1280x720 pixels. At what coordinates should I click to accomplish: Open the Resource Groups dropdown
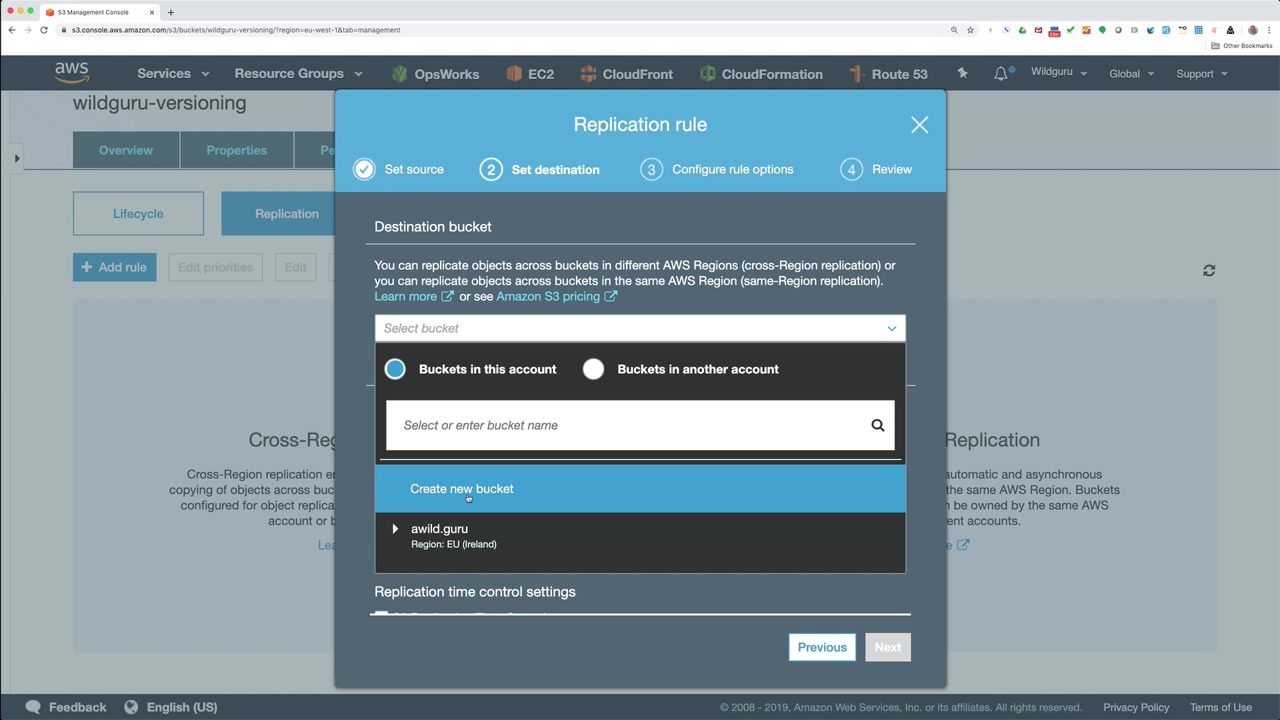(x=298, y=73)
